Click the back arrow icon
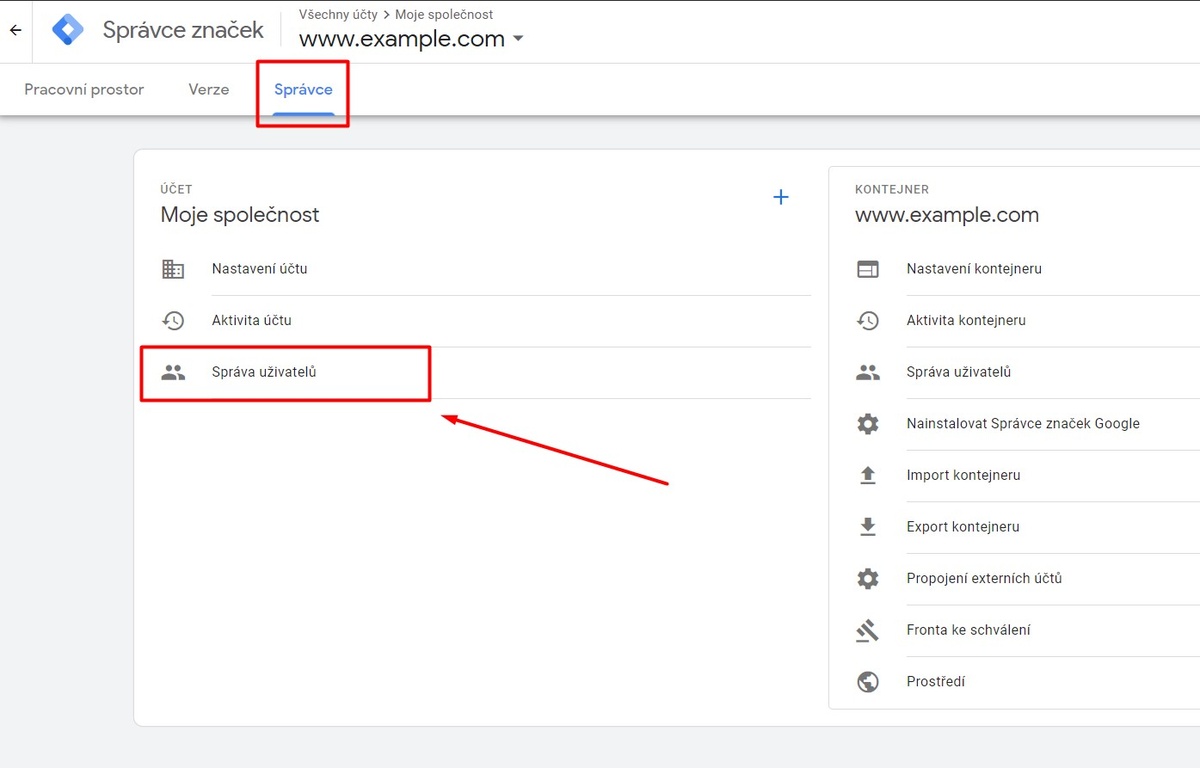 [15, 30]
